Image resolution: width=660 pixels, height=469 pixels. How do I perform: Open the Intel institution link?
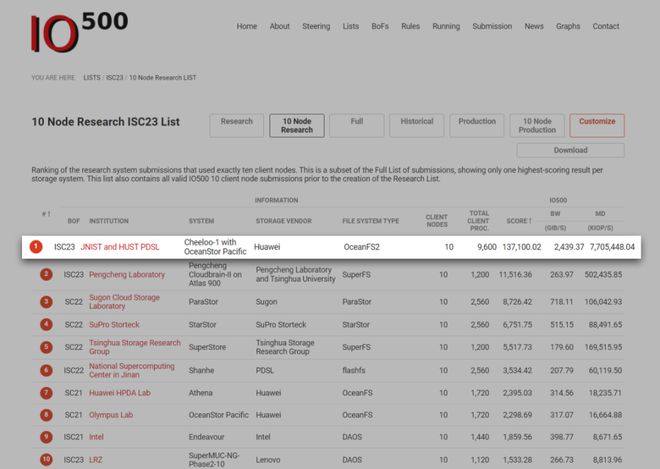(96, 437)
